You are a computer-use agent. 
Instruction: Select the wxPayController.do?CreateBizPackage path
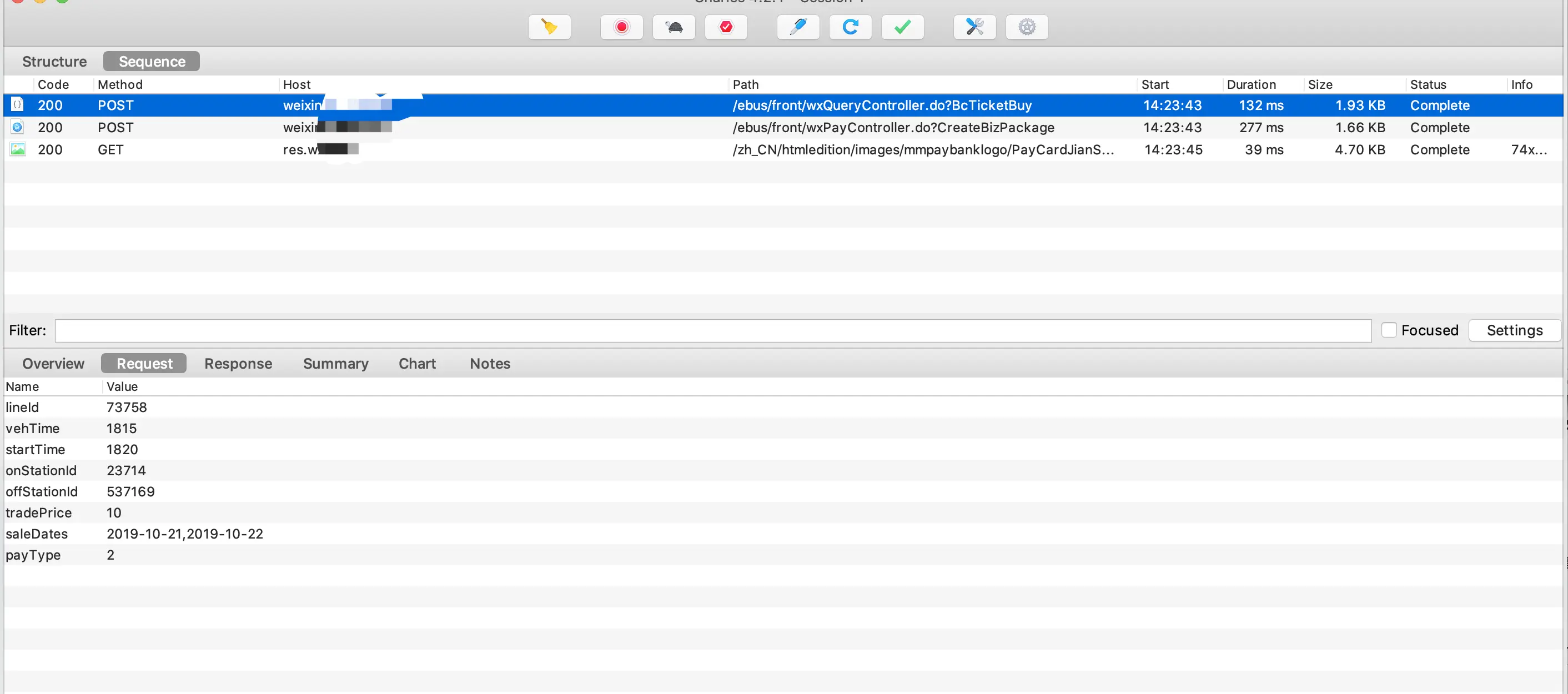click(893, 127)
